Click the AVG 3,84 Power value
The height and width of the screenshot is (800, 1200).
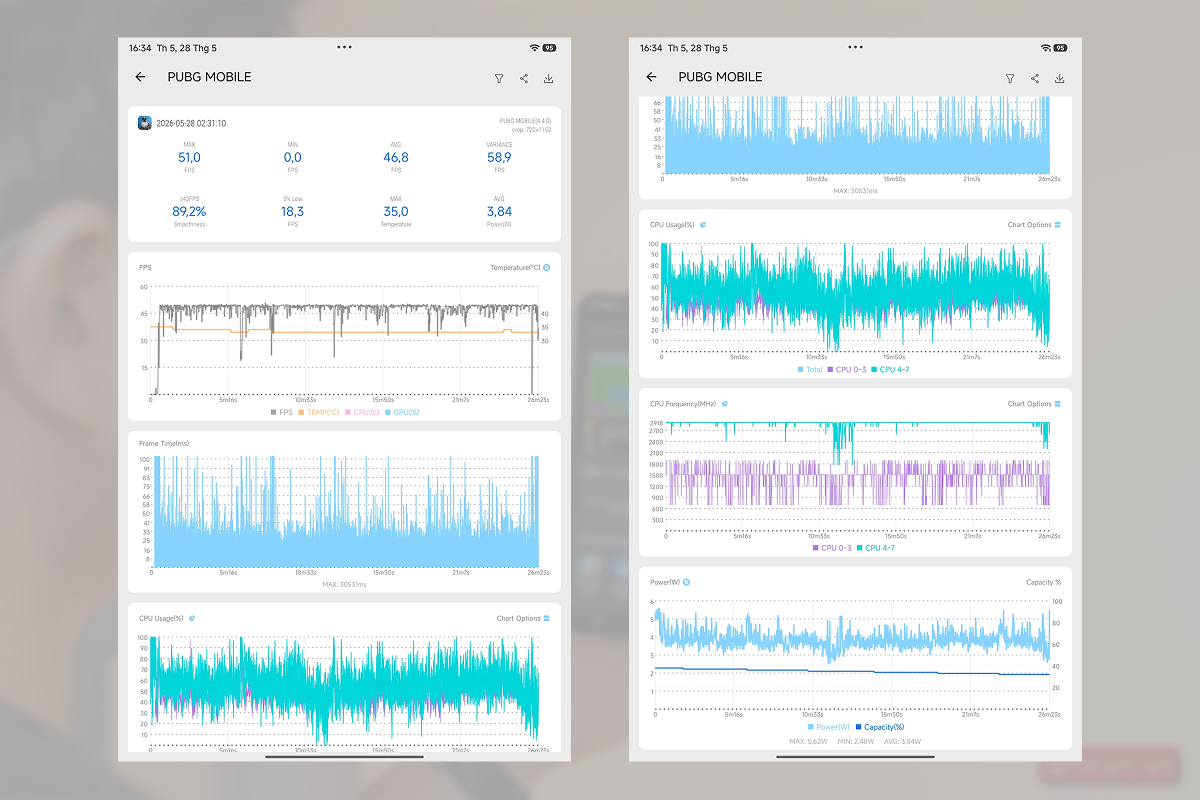(x=499, y=212)
